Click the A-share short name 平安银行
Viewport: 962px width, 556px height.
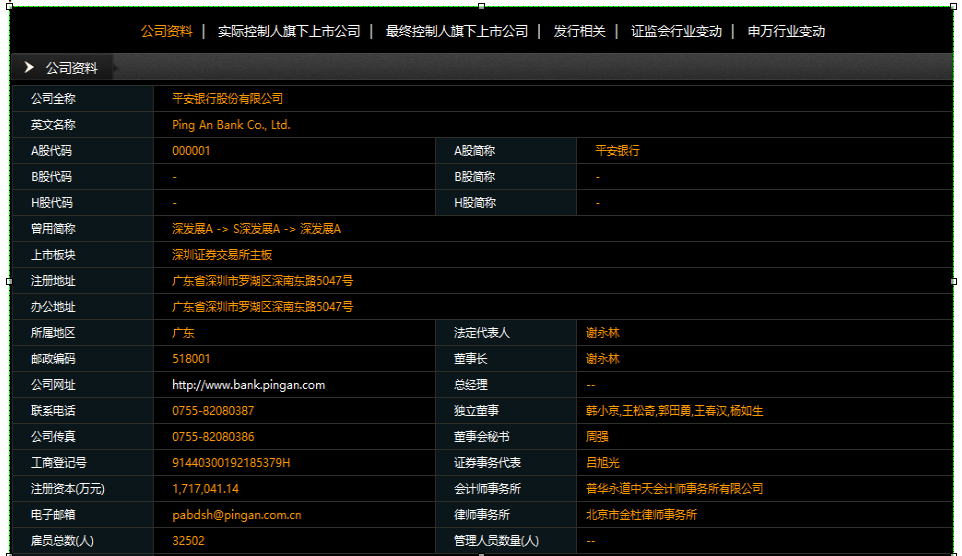click(617, 151)
